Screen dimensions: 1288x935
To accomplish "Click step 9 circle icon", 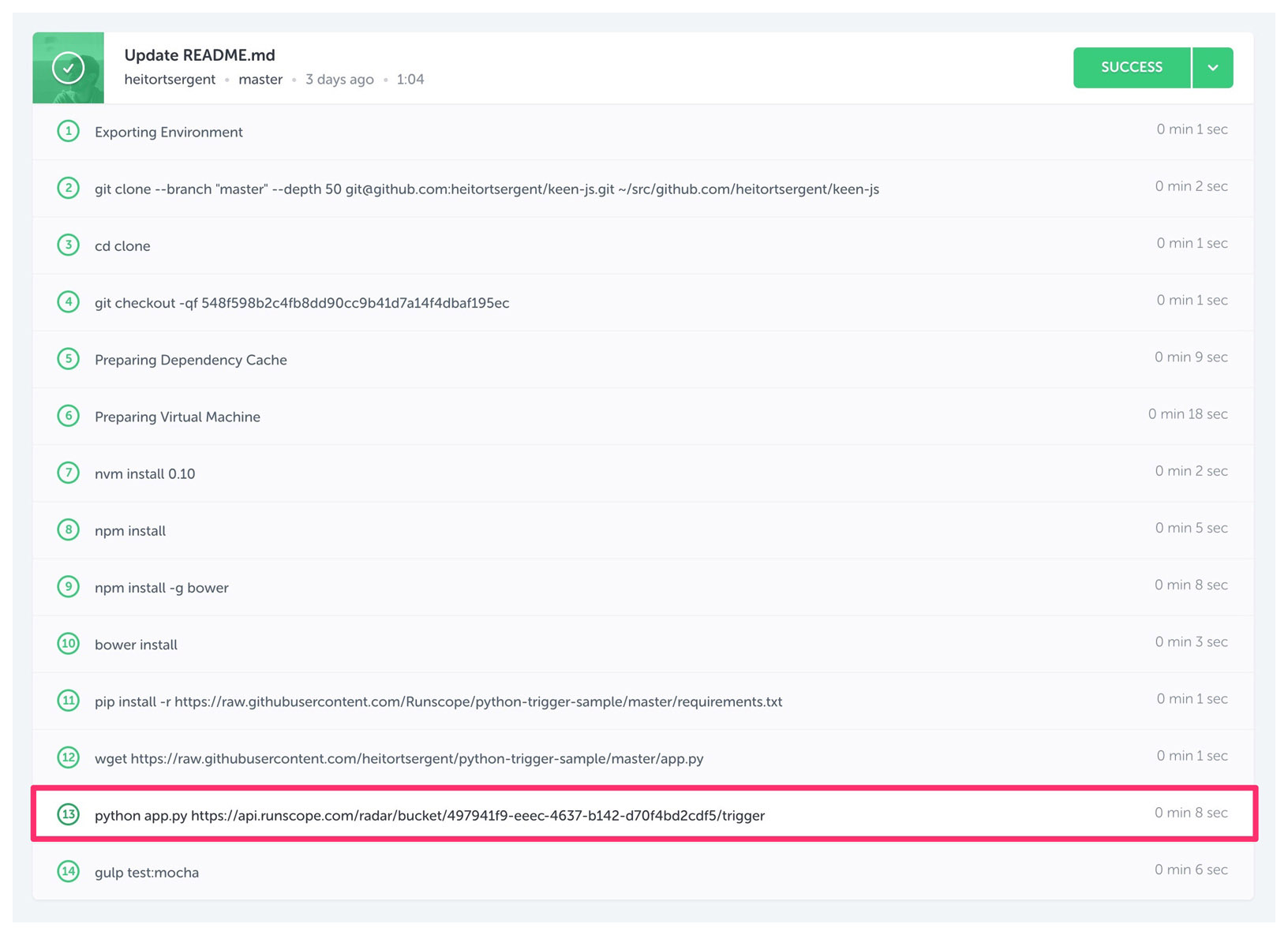I will [69, 586].
